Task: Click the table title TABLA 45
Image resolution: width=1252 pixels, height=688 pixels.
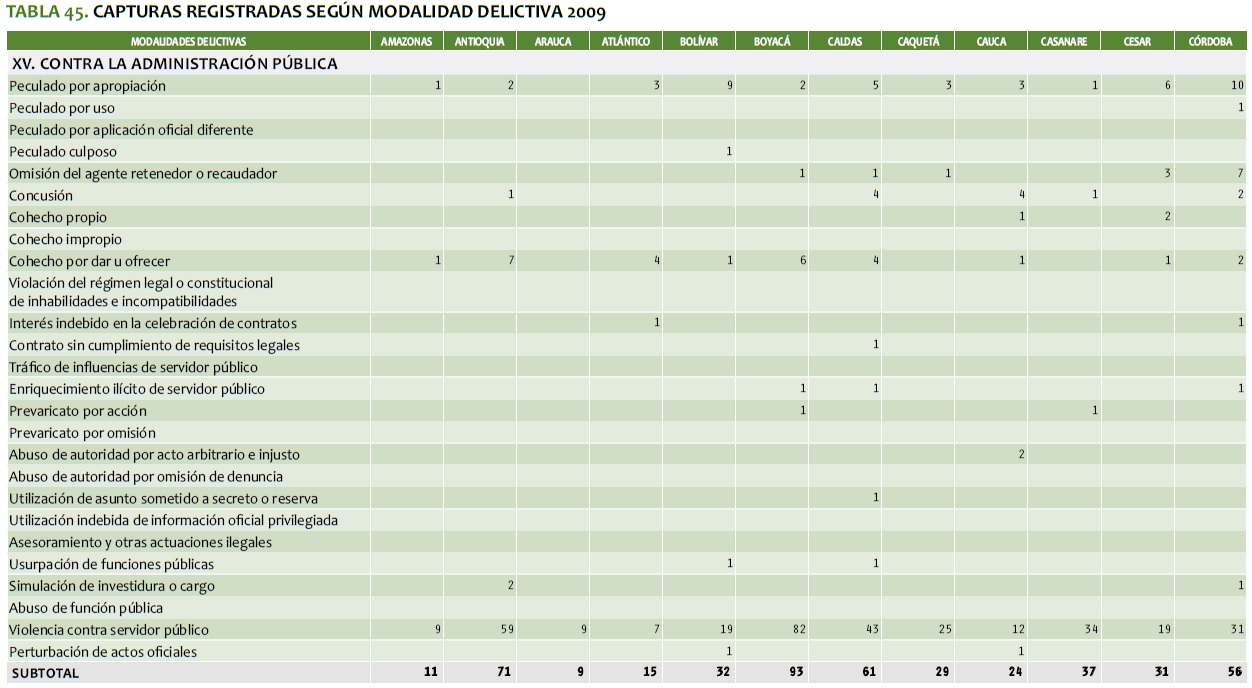Action: [x=305, y=12]
